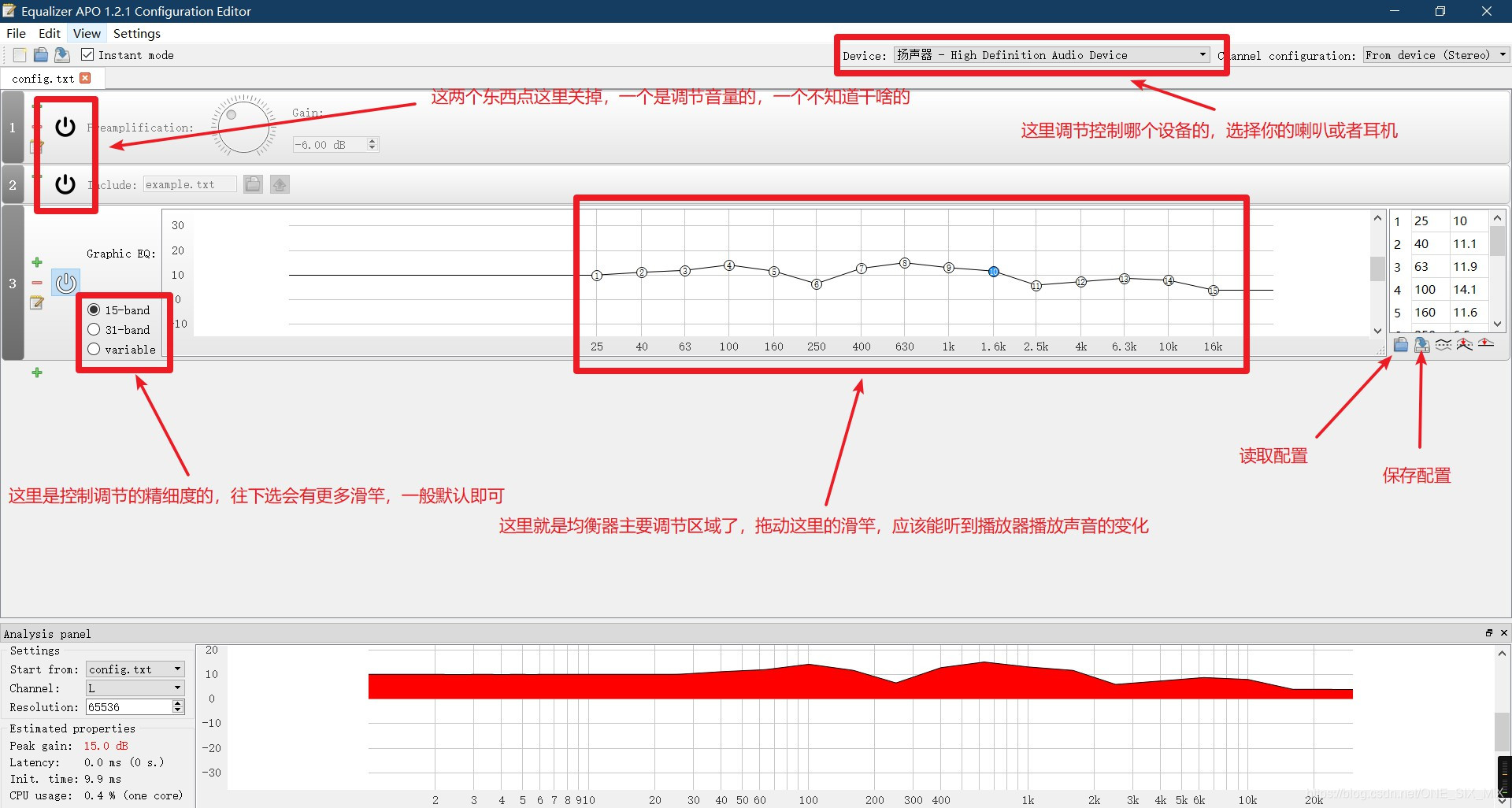Switch to the config.txt tab
The image size is (1512, 808).
click(43, 79)
